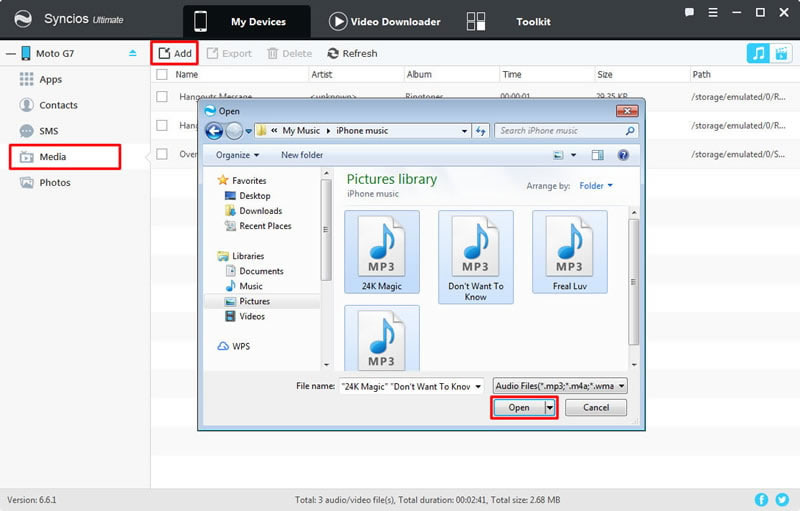Select Downloads in navigation pane
This screenshot has width=800, height=511.
(254, 211)
